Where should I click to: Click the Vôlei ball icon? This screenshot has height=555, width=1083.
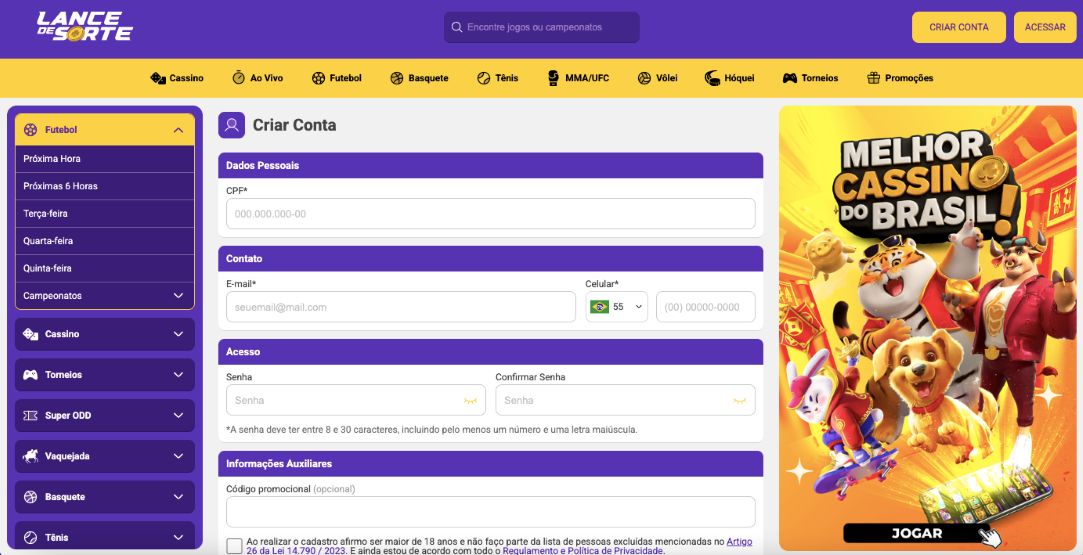tap(644, 78)
